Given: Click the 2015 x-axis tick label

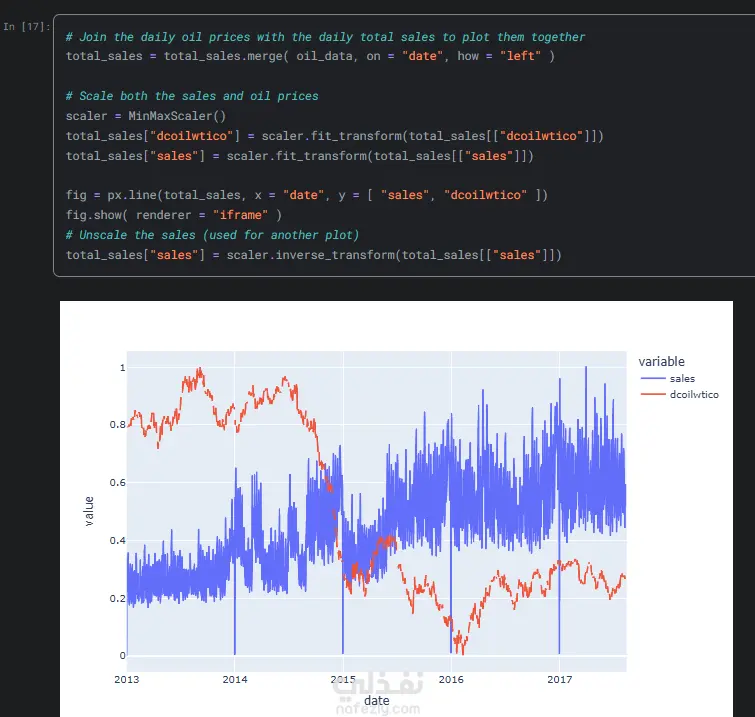Looking at the screenshot, I should click(343, 679).
